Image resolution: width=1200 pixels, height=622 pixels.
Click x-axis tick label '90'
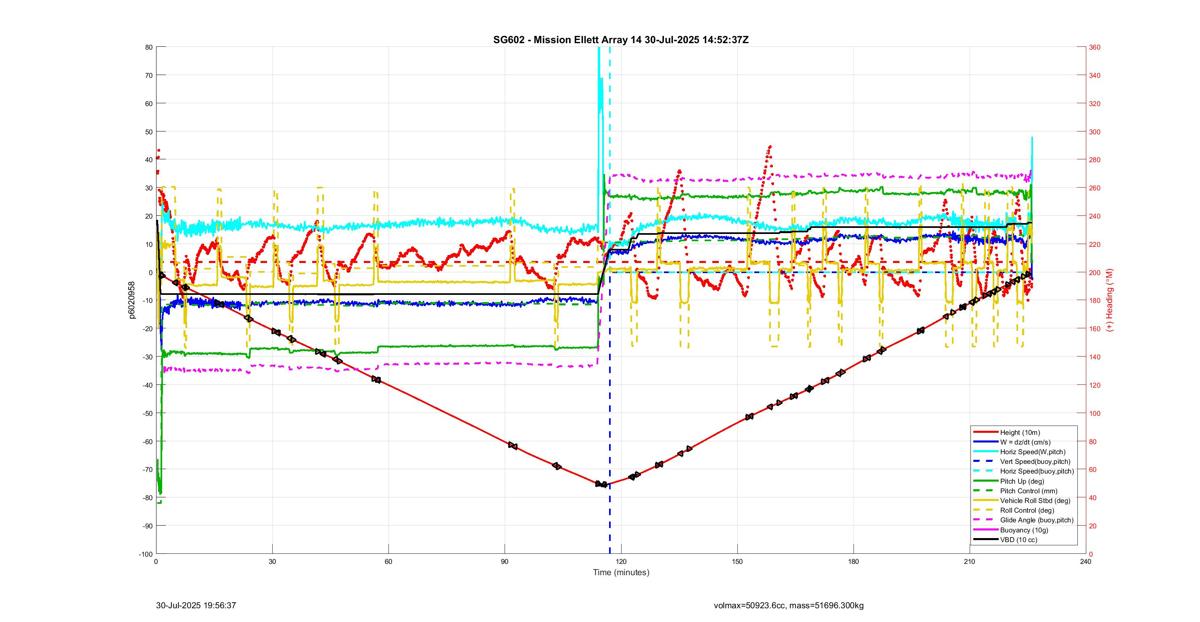[504, 562]
